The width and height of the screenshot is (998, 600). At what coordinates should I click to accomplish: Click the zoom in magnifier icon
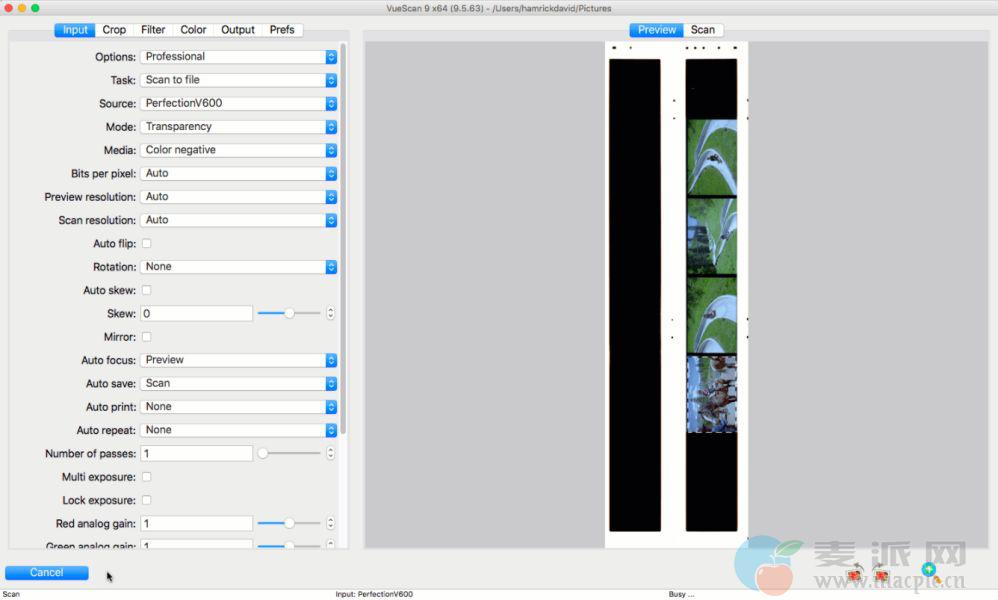[929, 571]
